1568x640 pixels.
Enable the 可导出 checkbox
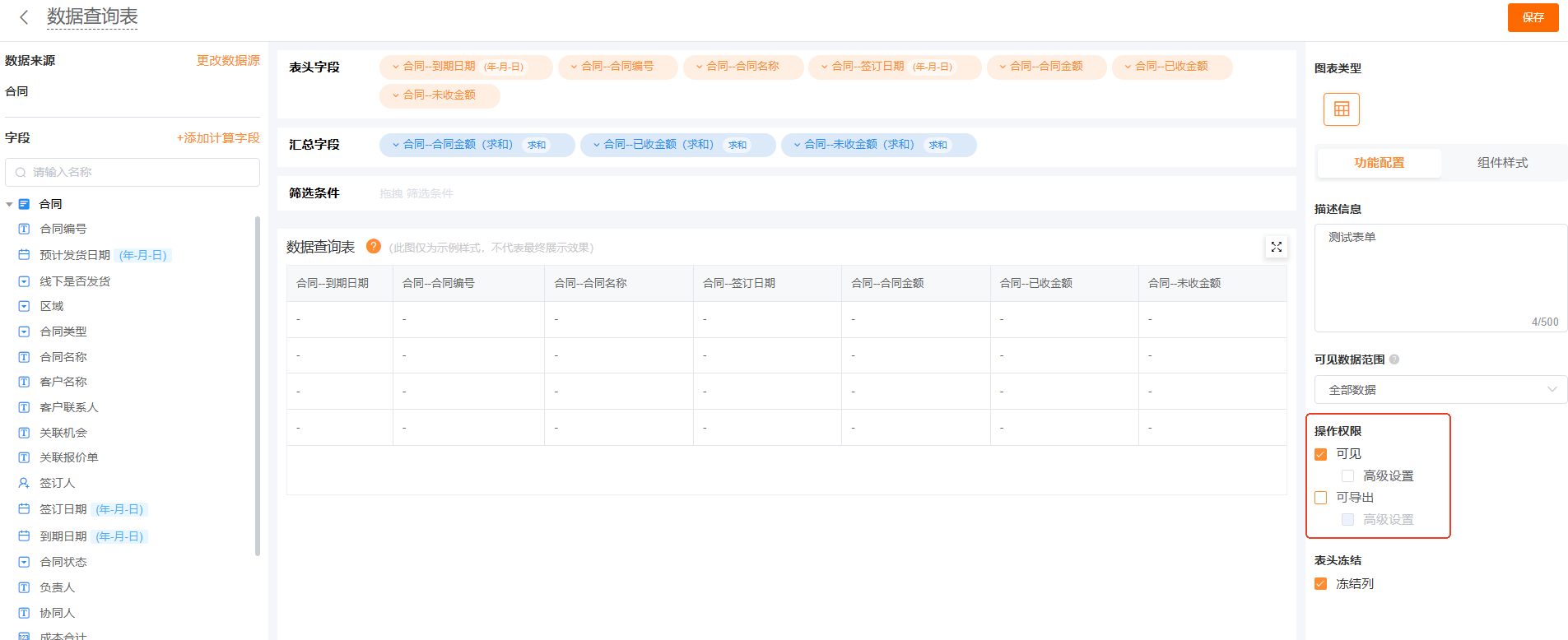coord(1321,498)
